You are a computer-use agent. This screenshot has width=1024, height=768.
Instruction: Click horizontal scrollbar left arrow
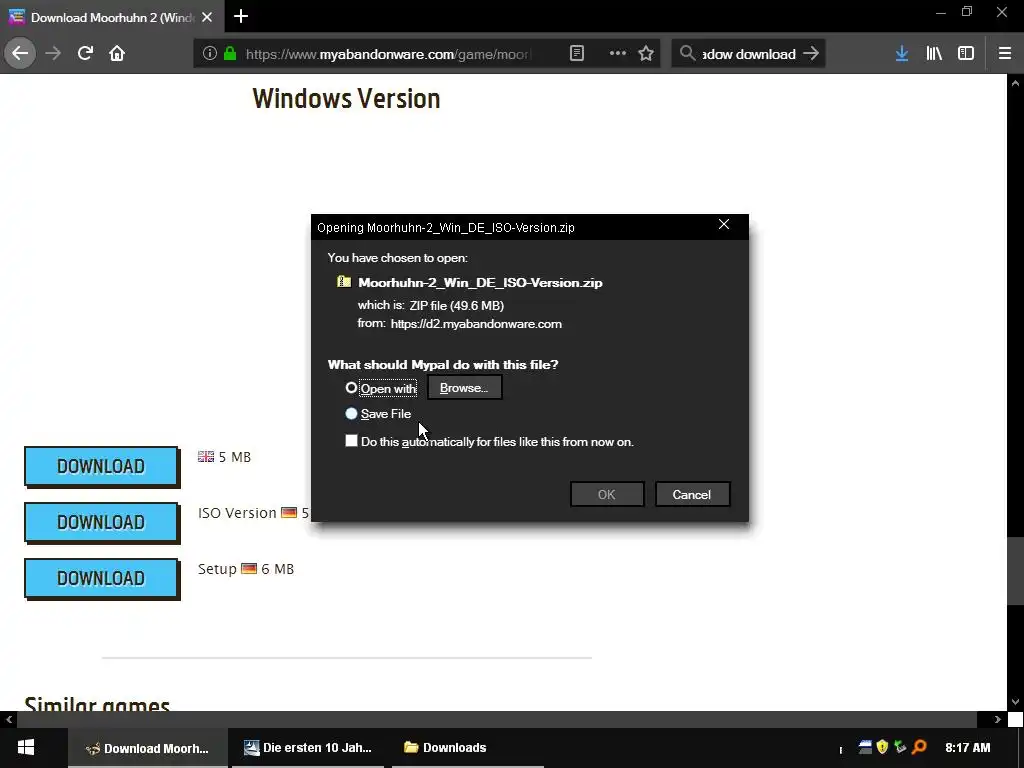[8, 719]
